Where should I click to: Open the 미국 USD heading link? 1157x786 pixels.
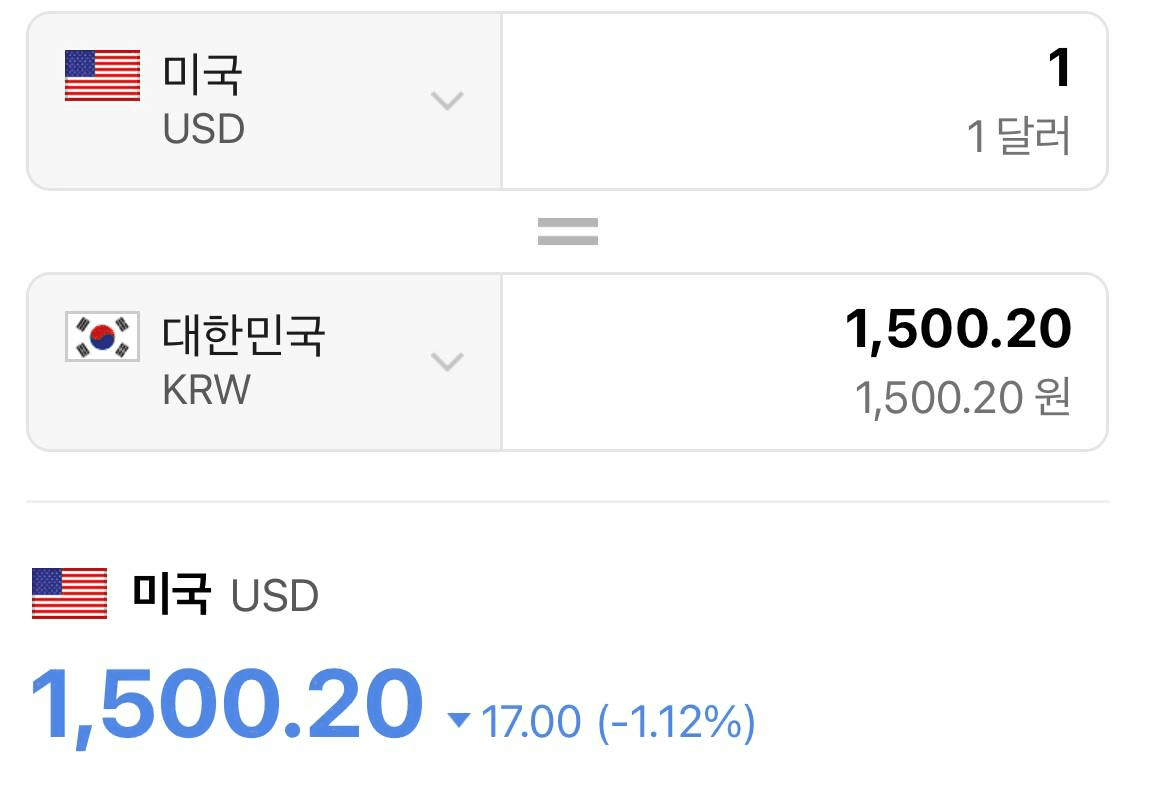[x=175, y=594]
